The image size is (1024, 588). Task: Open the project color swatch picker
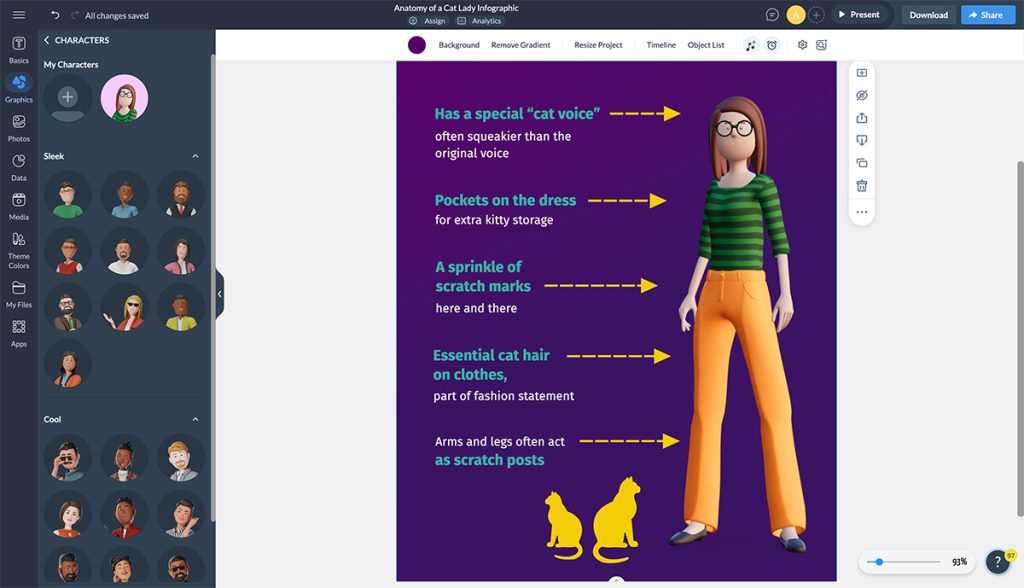coord(415,44)
